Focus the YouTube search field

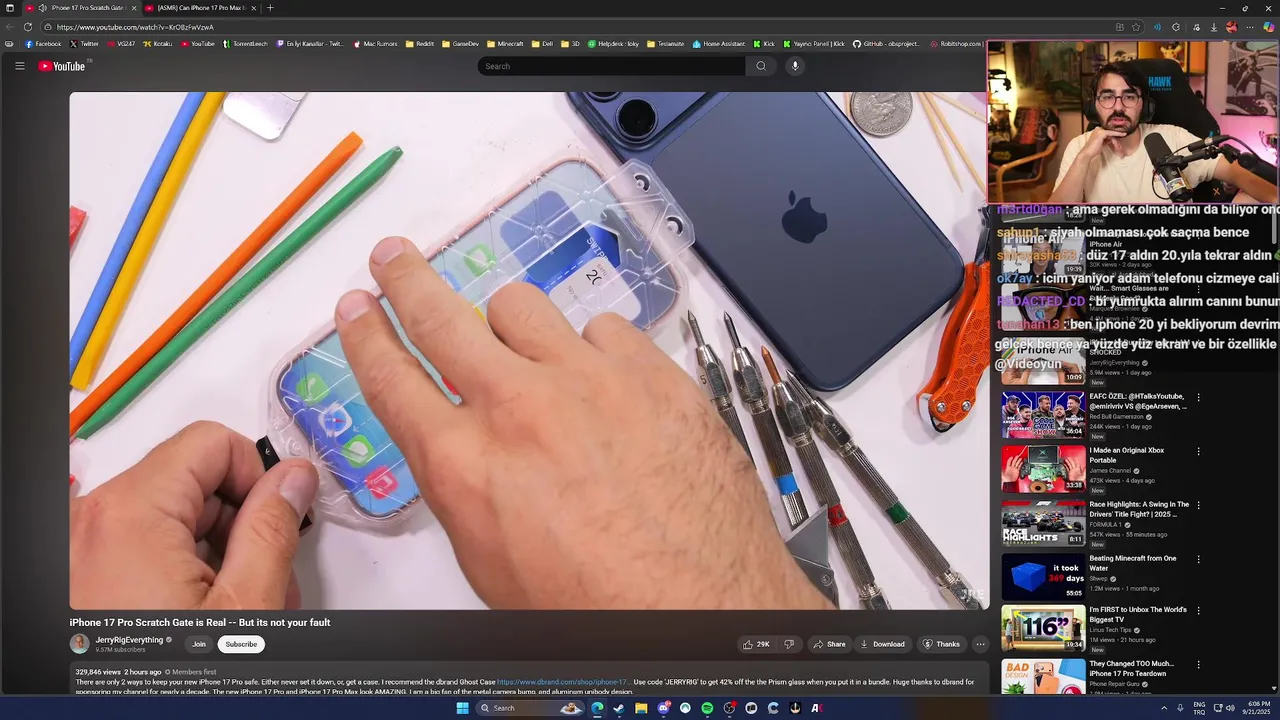point(611,66)
